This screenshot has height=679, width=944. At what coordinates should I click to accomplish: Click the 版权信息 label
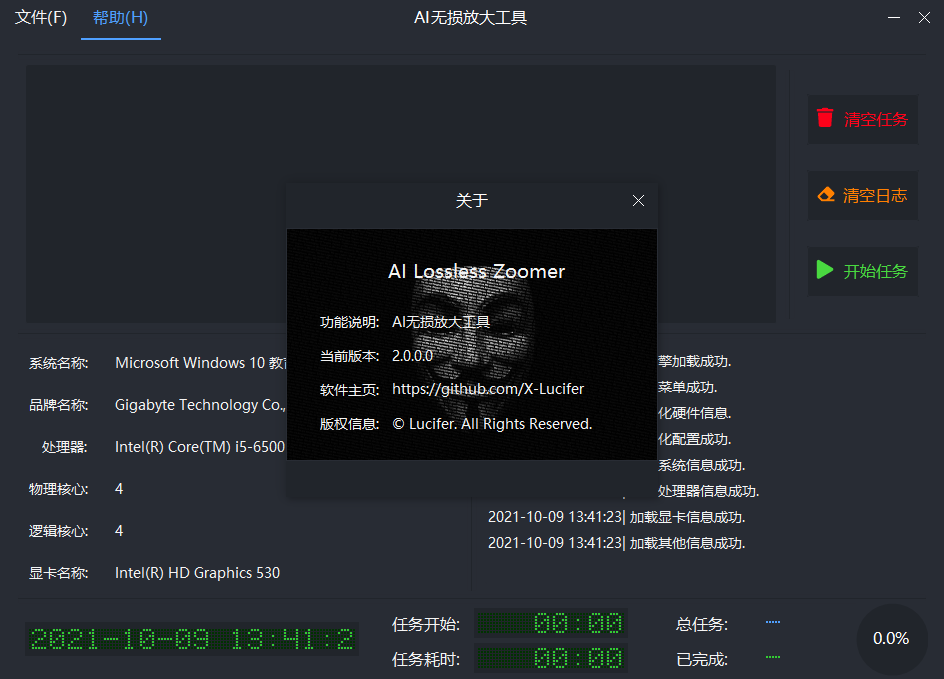pyautogui.click(x=349, y=424)
